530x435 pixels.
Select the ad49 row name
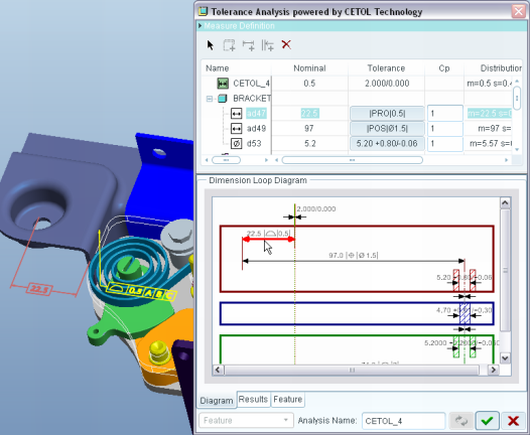[256, 128]
